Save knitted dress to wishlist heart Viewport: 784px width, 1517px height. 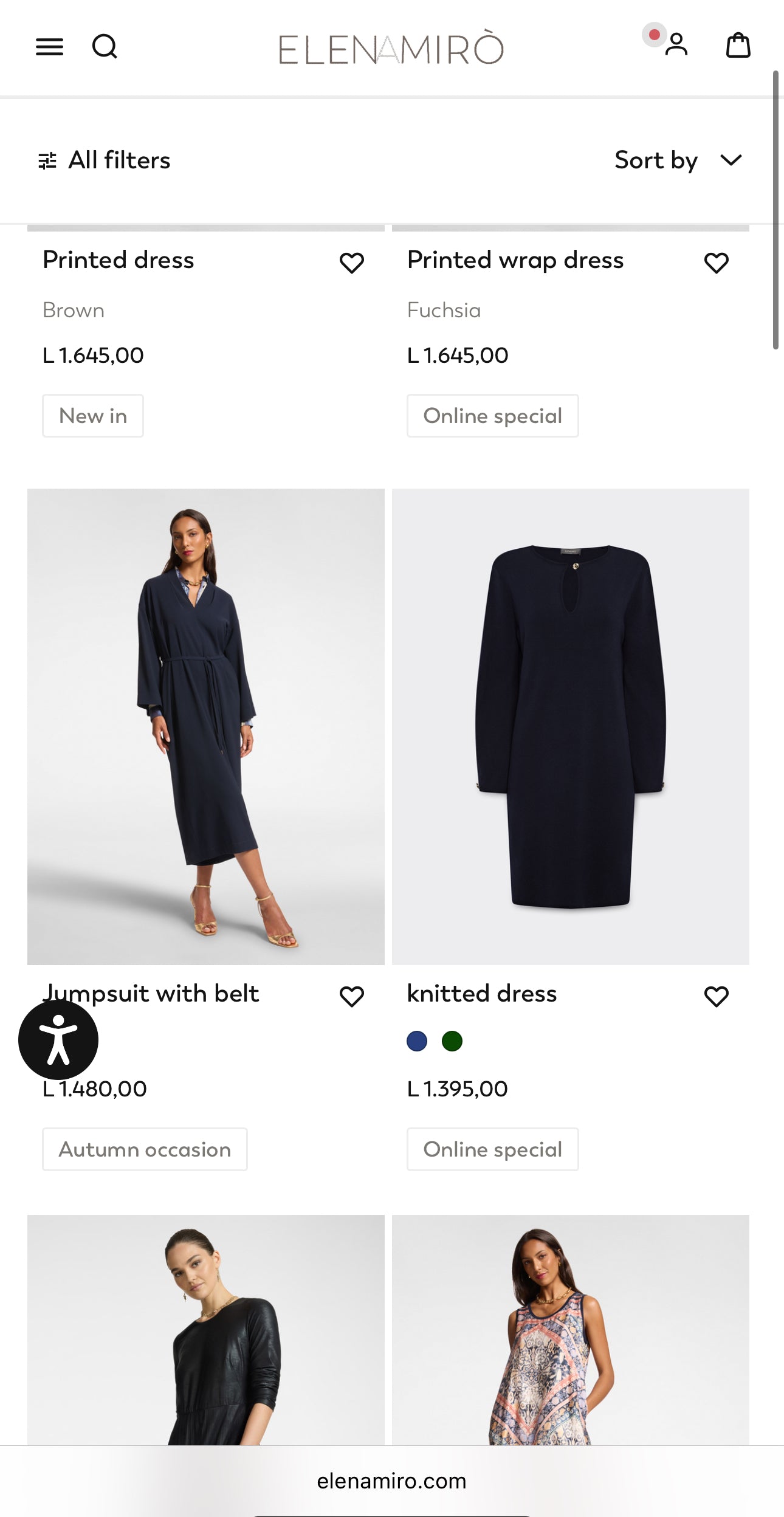click(x=716, y=996)
